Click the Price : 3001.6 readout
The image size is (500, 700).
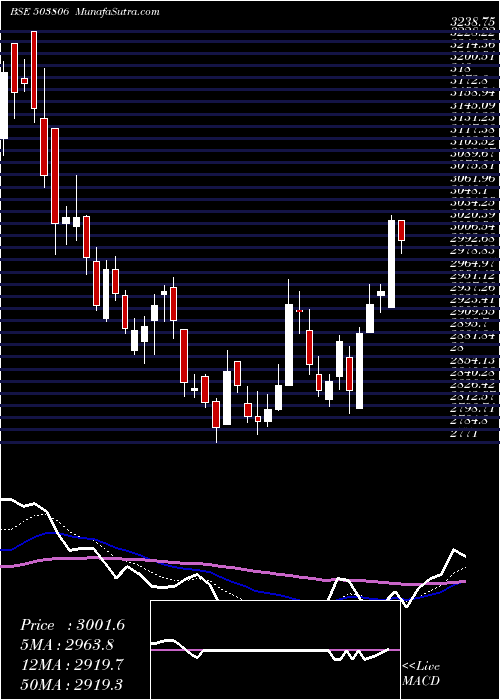tap(72, 625)
